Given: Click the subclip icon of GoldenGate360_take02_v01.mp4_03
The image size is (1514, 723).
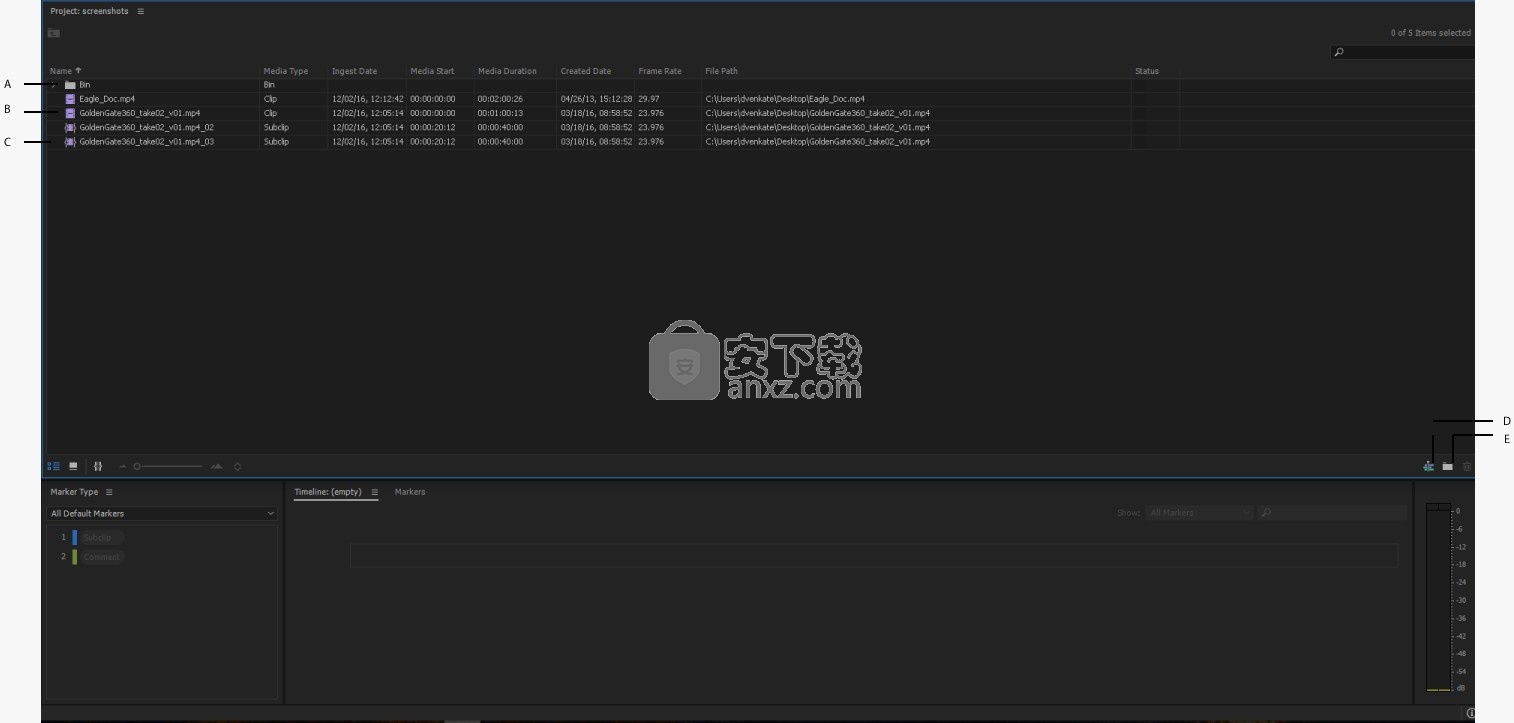Looking at the screenshot, I should [x=70, y=142].
